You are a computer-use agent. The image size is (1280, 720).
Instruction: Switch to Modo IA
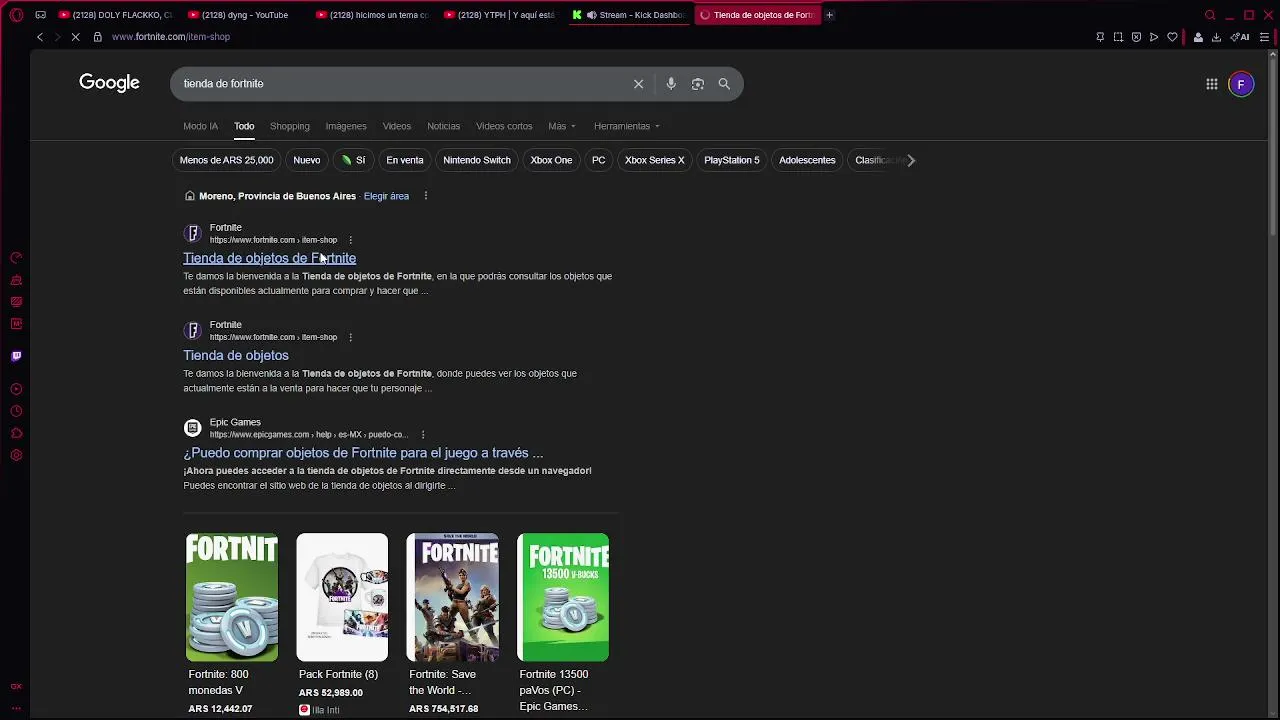[x=200, y=126]
